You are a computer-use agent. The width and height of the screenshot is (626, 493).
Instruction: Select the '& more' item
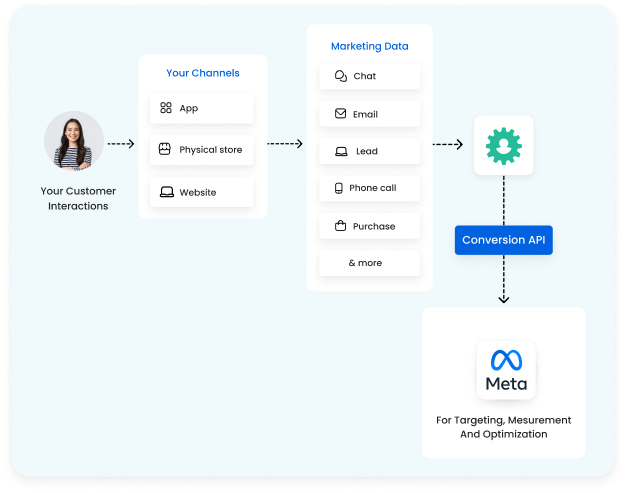365,263
